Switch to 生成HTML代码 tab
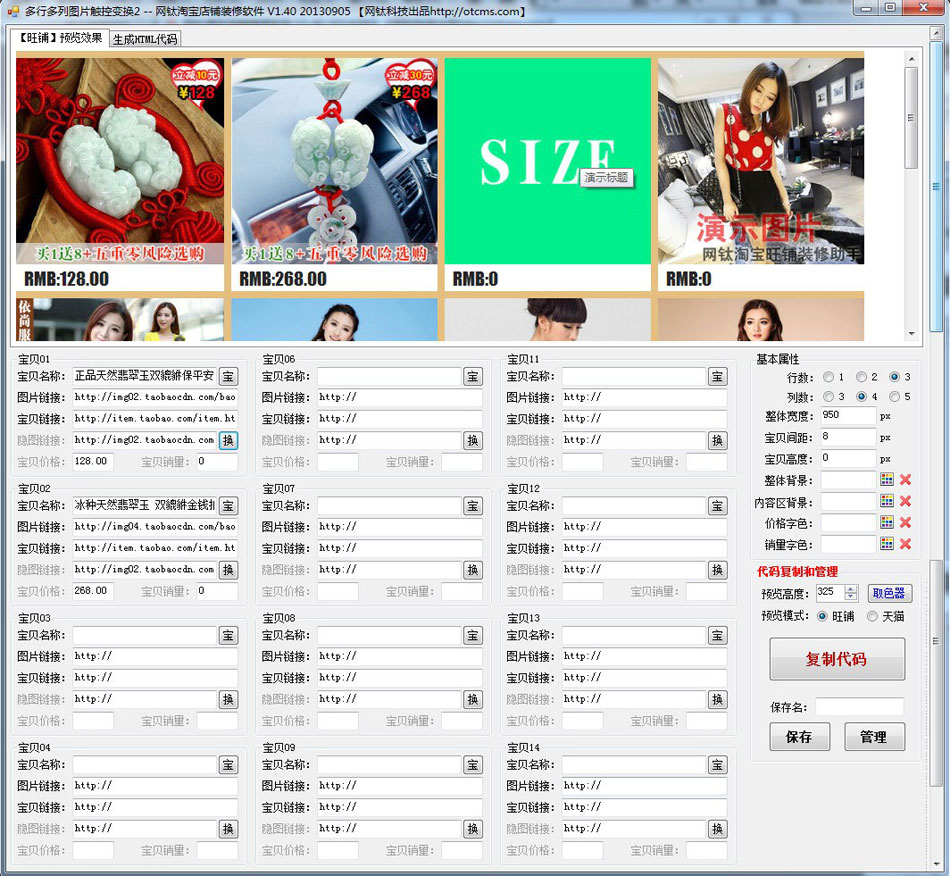Image resolution: width=950 pixels, height=876 pixels. (x=145, y=39)
